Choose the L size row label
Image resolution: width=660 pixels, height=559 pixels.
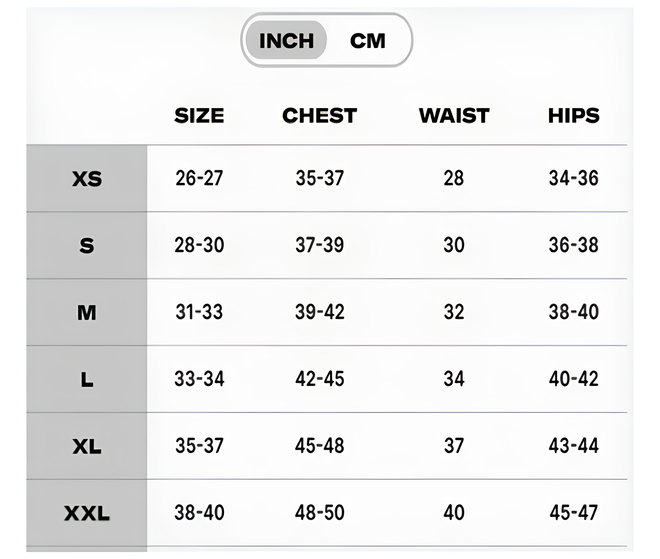87,379
